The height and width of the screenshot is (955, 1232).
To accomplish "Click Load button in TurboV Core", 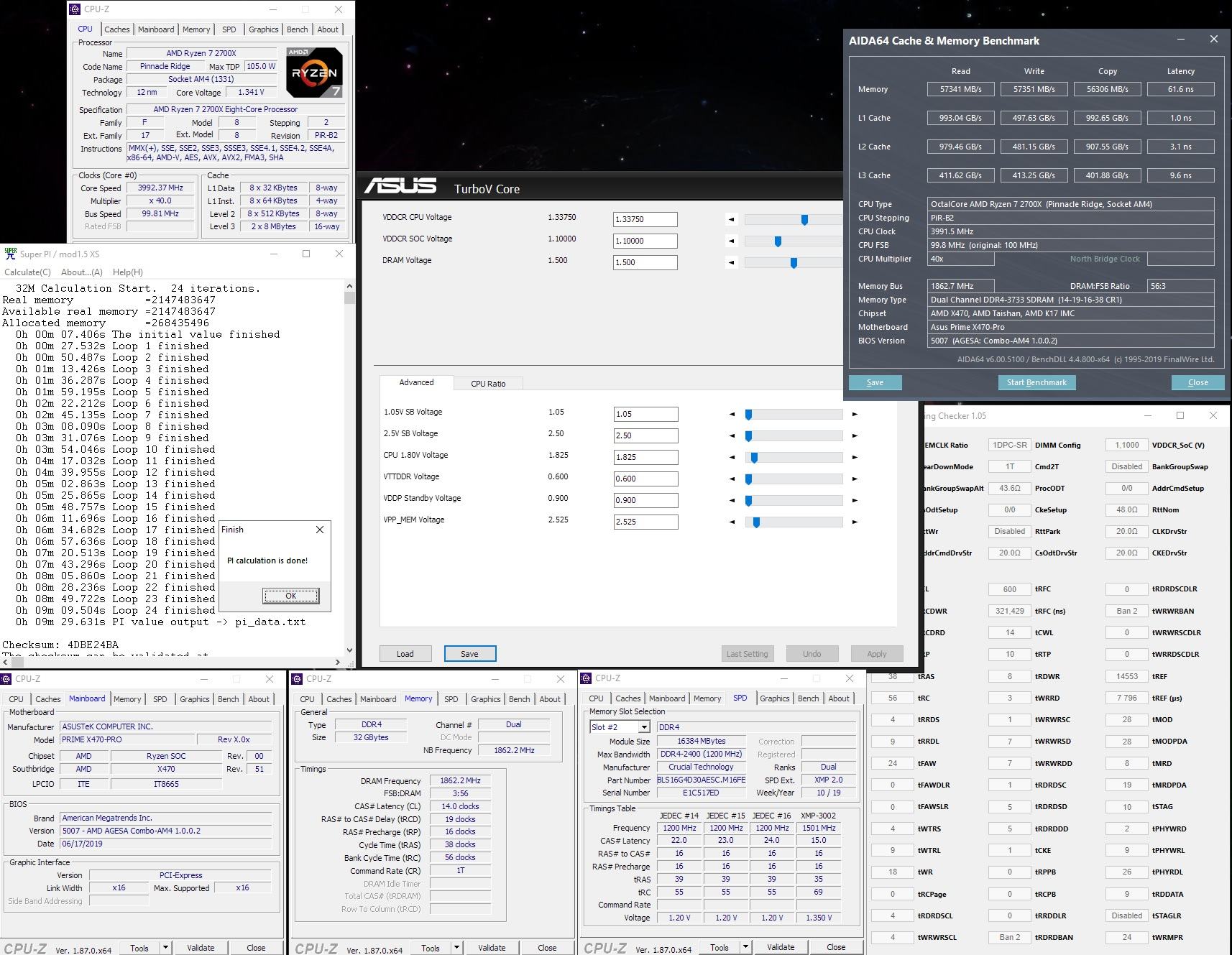I will [x=405, y=654].
